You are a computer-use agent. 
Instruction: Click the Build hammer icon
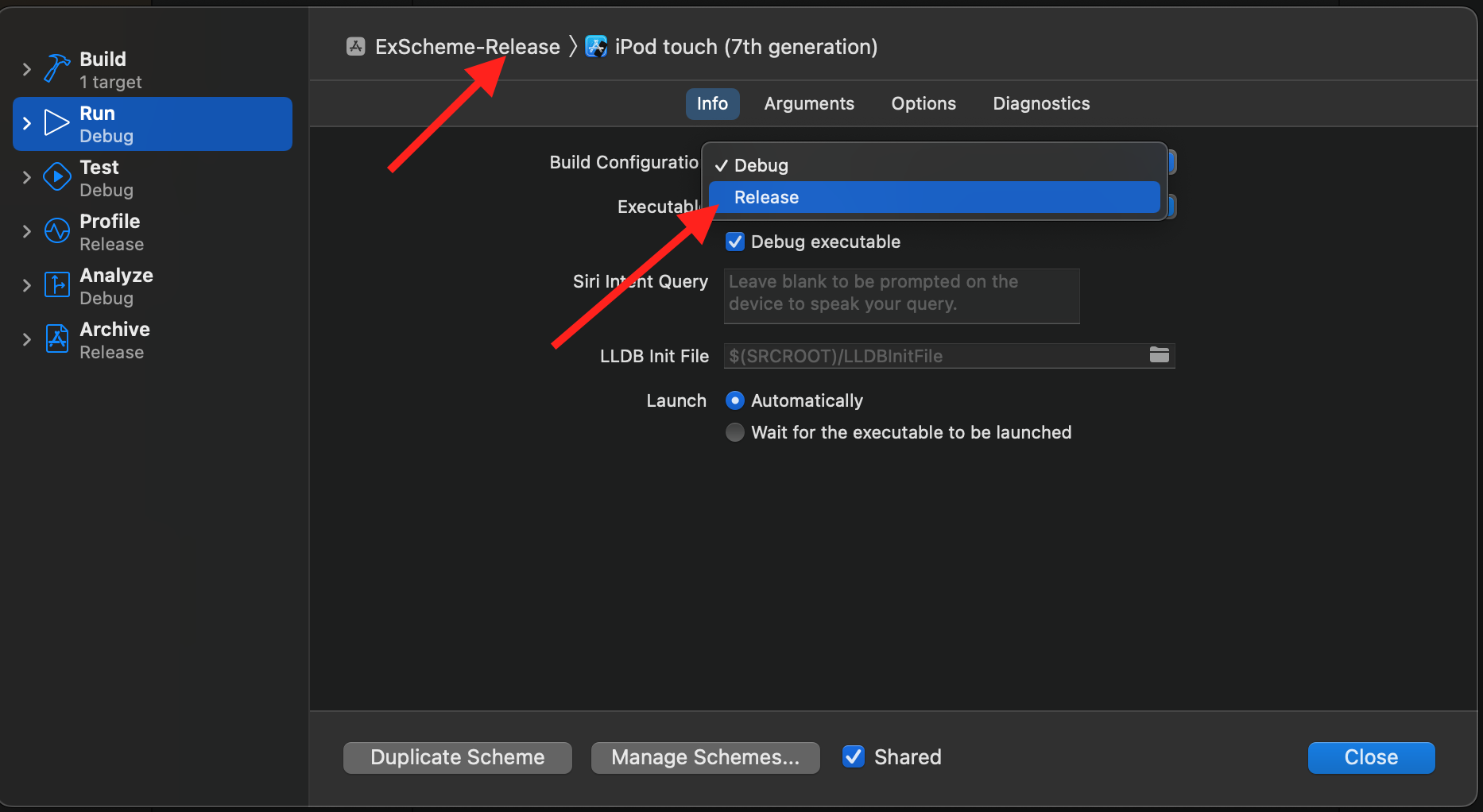(x=57, y=69)
